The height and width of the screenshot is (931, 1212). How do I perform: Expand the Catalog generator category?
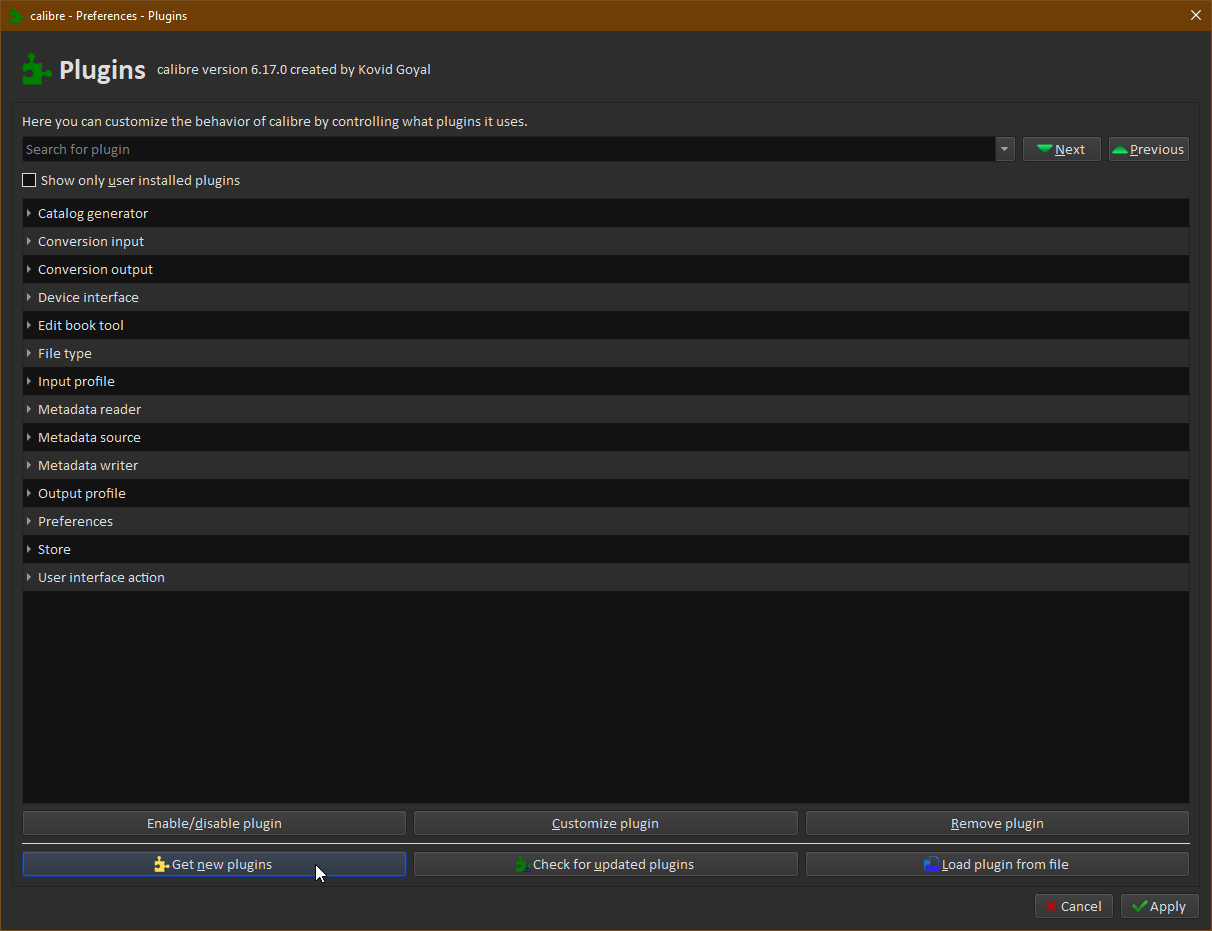click(29, 213)
